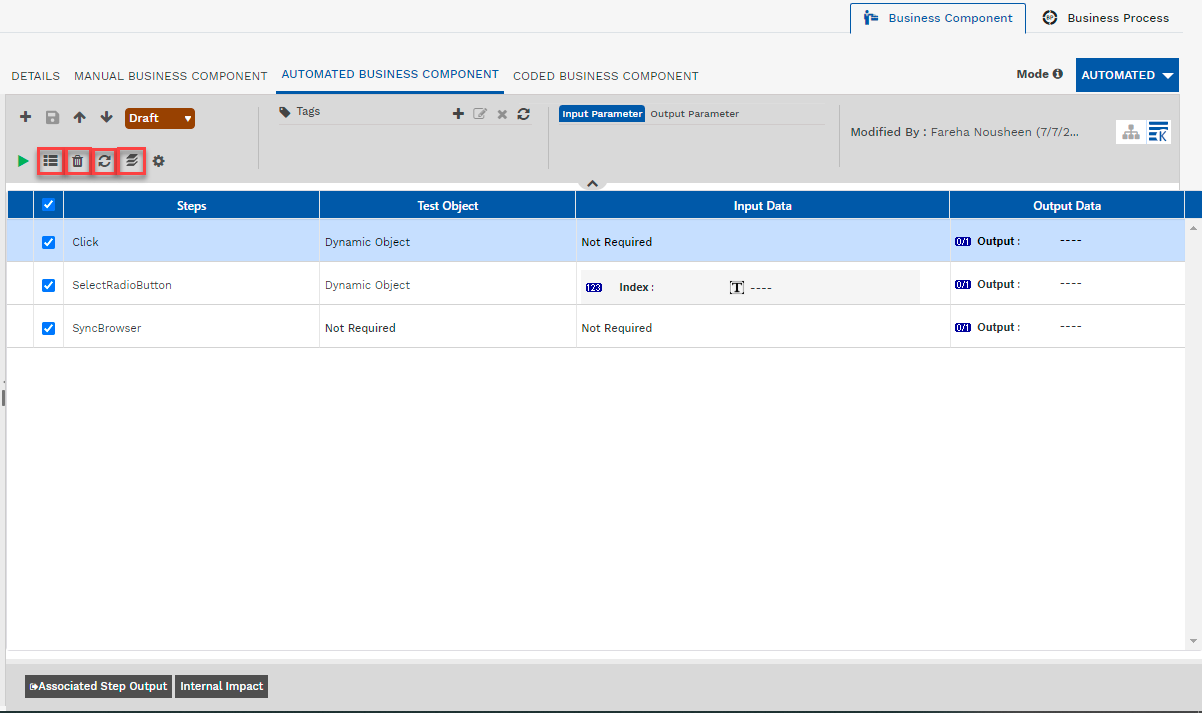Click the step list view icon

point(51,161)
